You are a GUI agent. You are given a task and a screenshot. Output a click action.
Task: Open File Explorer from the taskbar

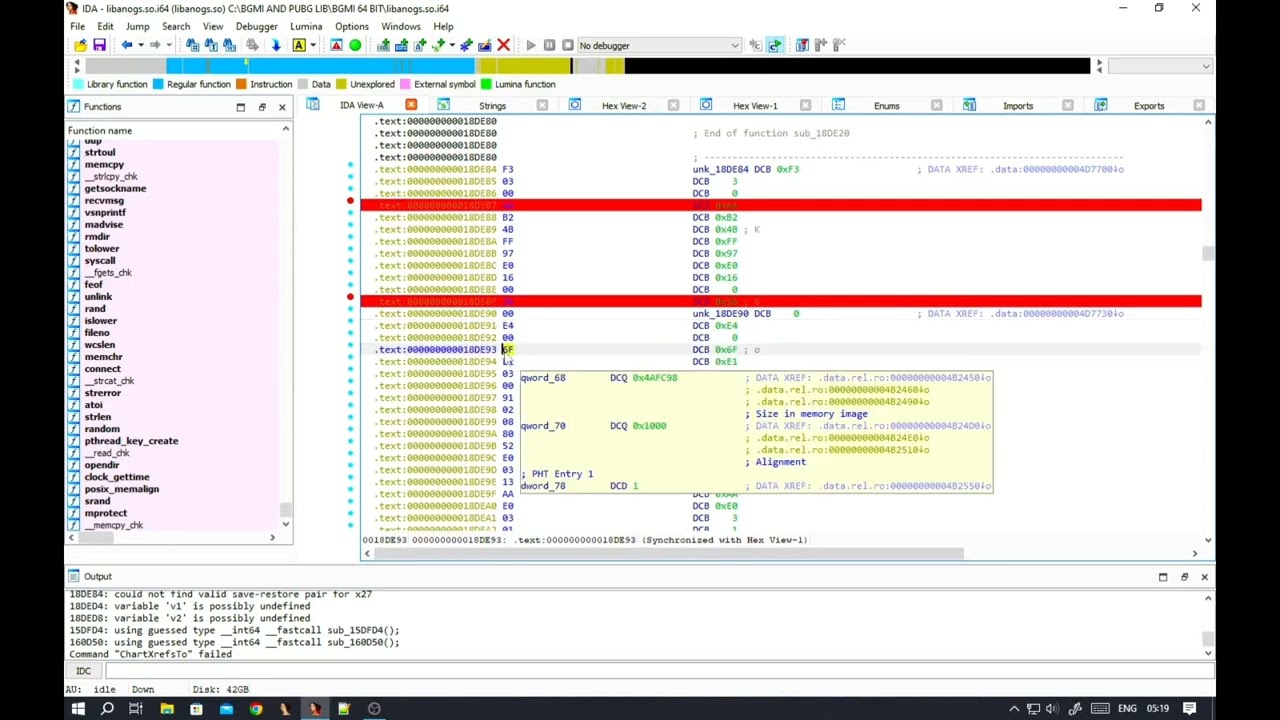(167, 709)
